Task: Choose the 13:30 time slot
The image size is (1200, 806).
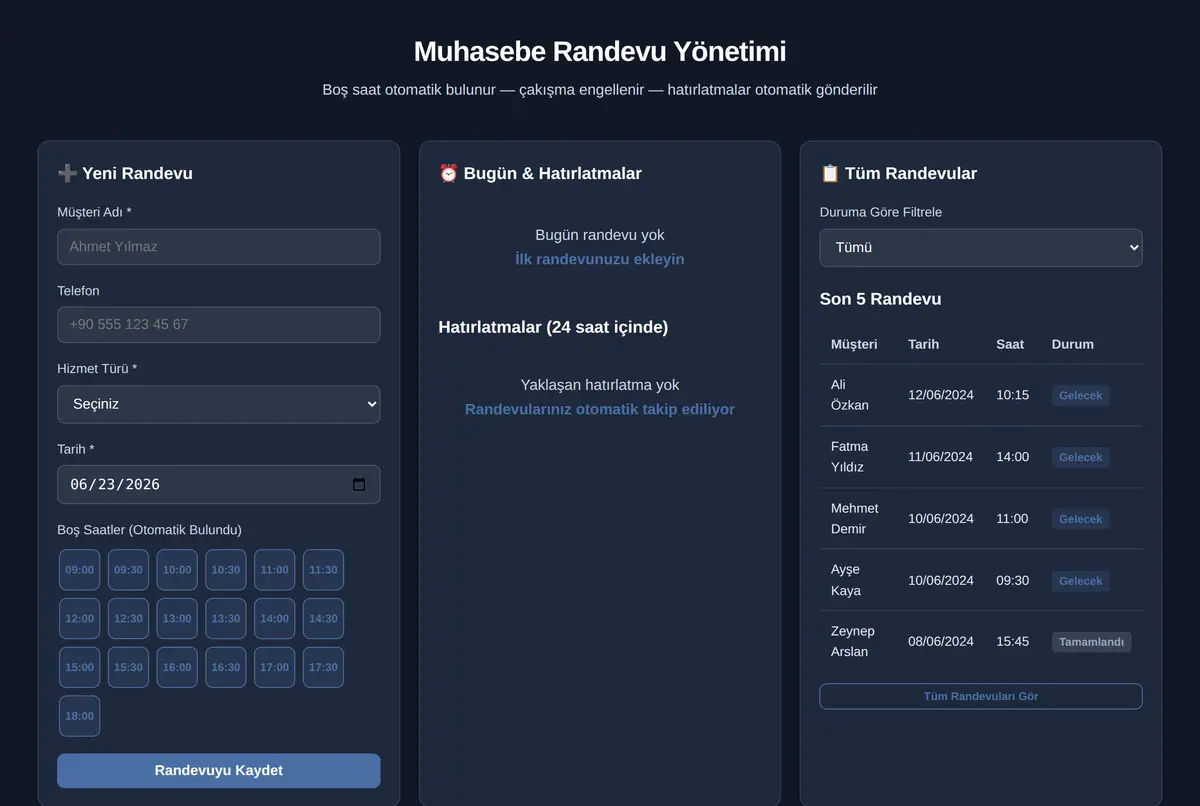Action: pos(226,619)
